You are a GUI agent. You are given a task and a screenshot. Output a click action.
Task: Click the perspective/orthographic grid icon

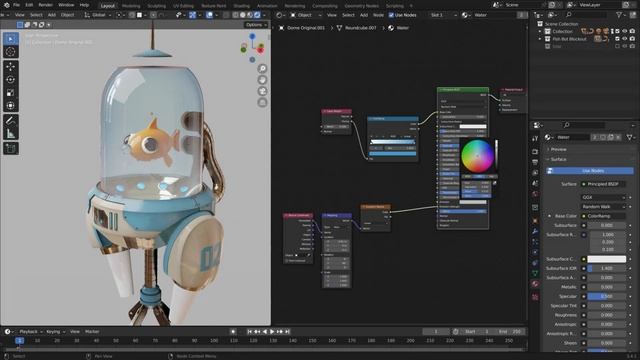[262, 102]
